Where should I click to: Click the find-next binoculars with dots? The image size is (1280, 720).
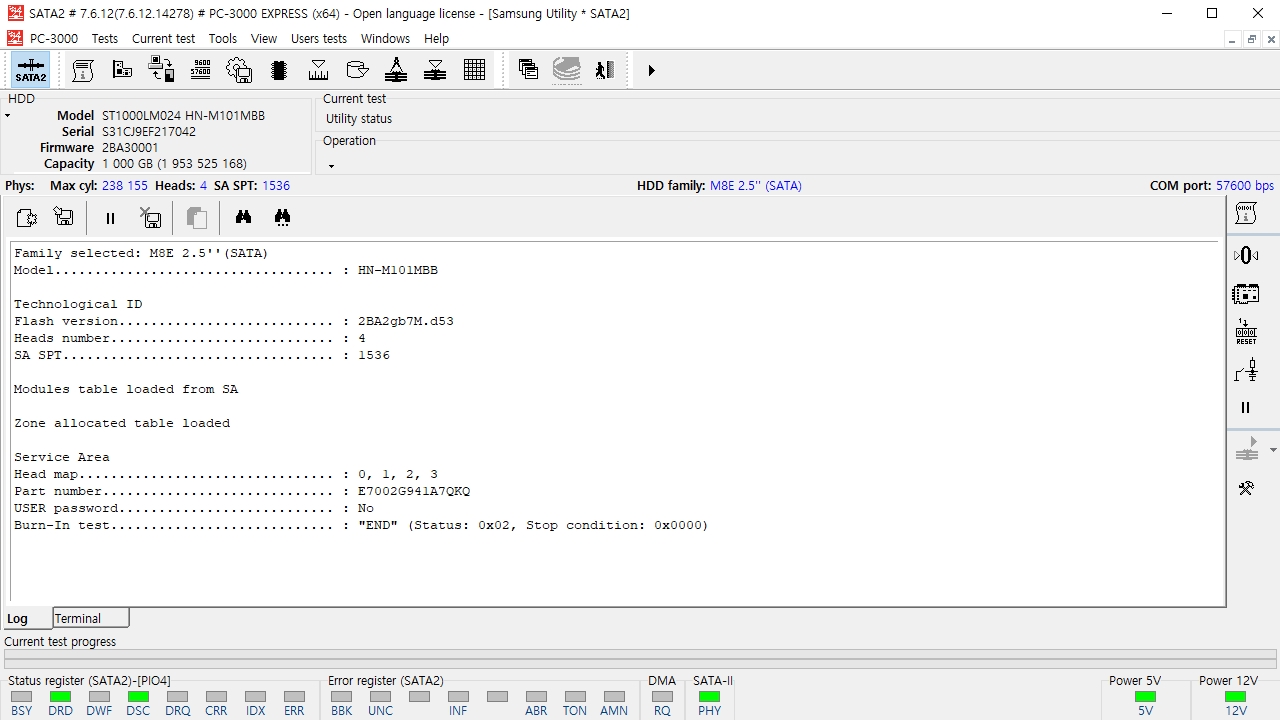(282, 217)
